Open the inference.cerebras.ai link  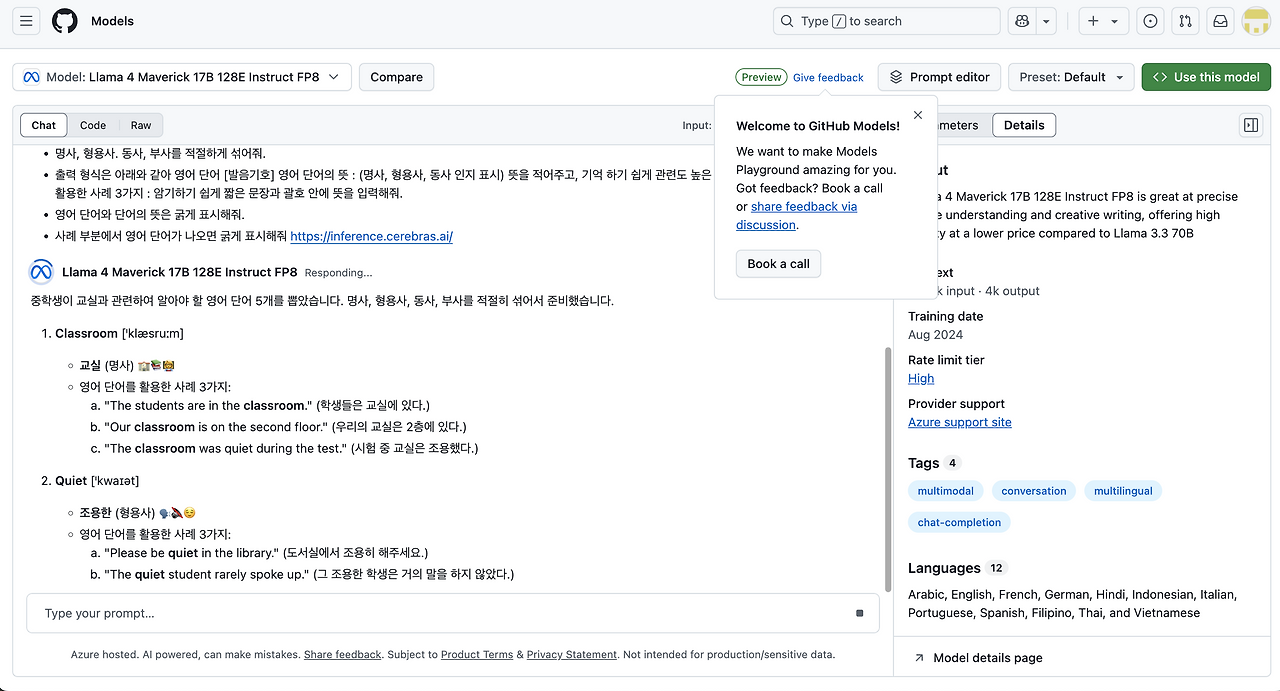(371, 236)
